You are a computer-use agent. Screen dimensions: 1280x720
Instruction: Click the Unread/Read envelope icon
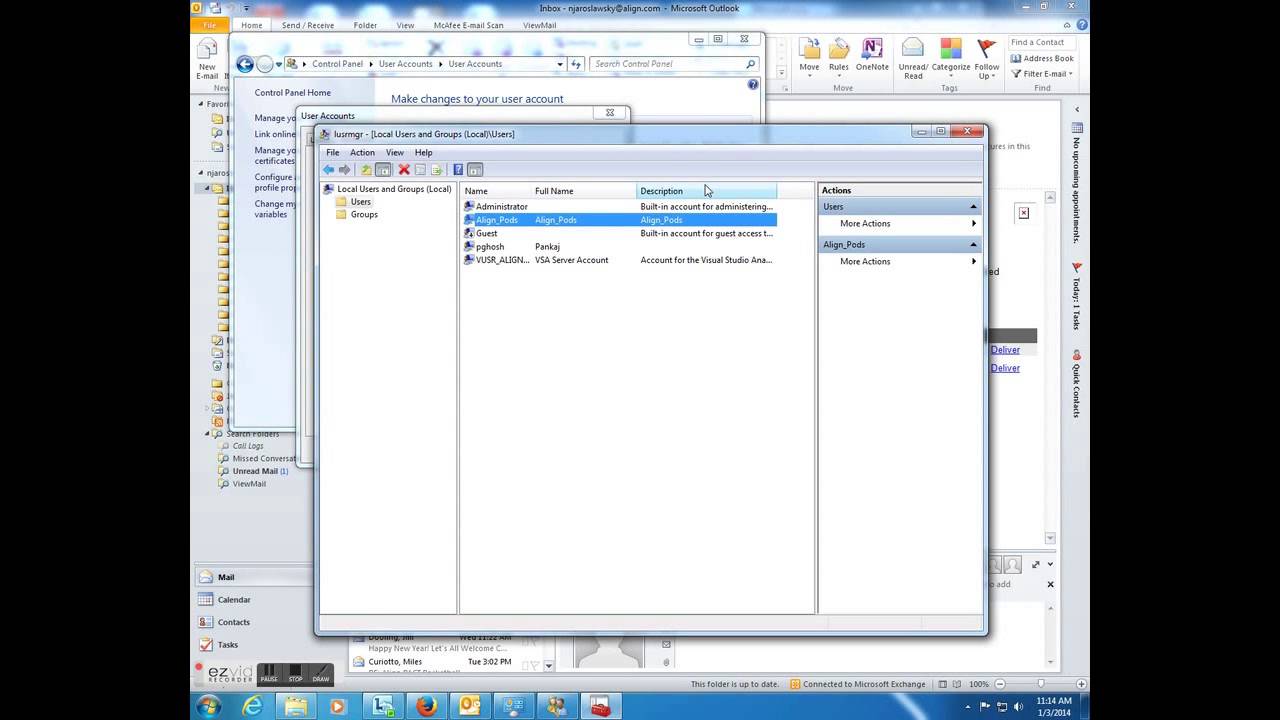[913, 60]
